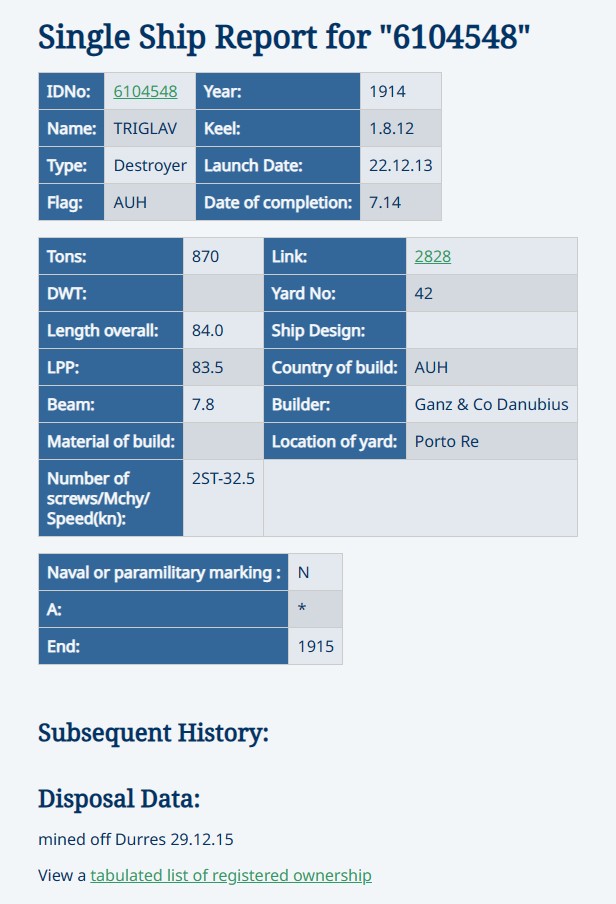Click the Tons value 870
Screen dimensions: 616x904
223,256
